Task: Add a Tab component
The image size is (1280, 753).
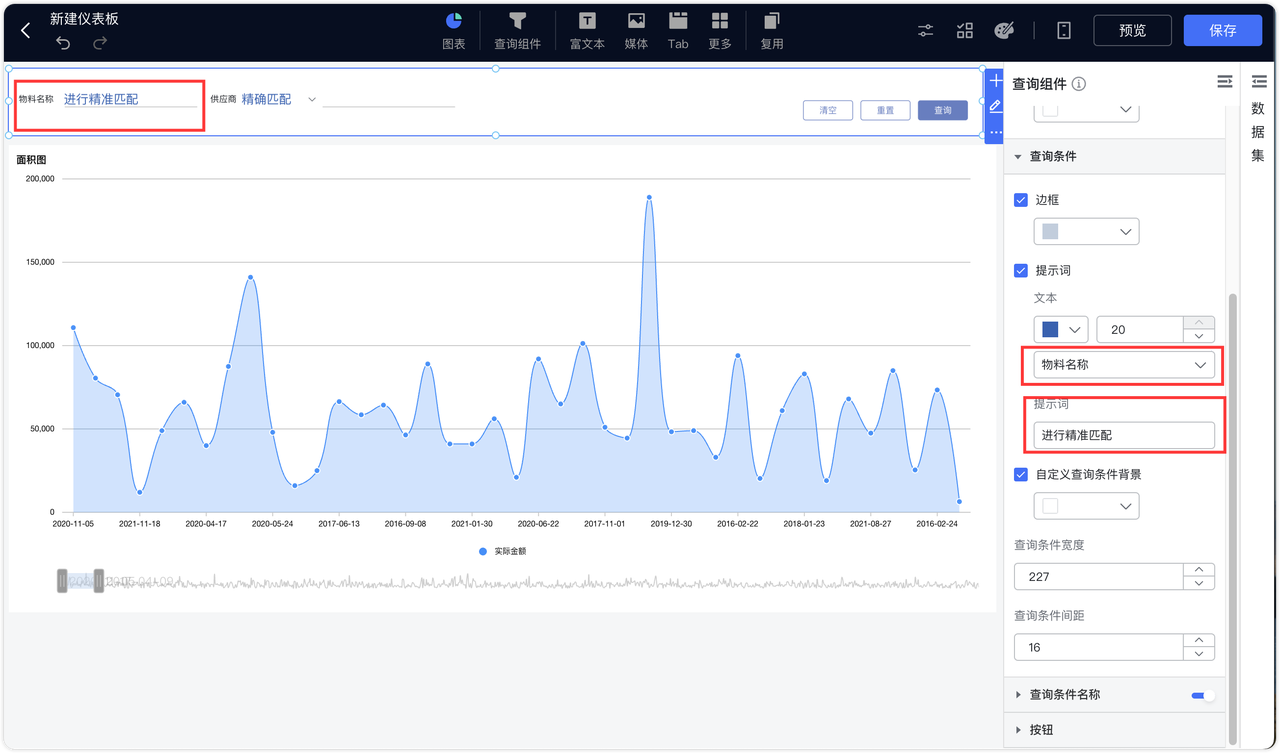Action: click(x=678, y=31)
